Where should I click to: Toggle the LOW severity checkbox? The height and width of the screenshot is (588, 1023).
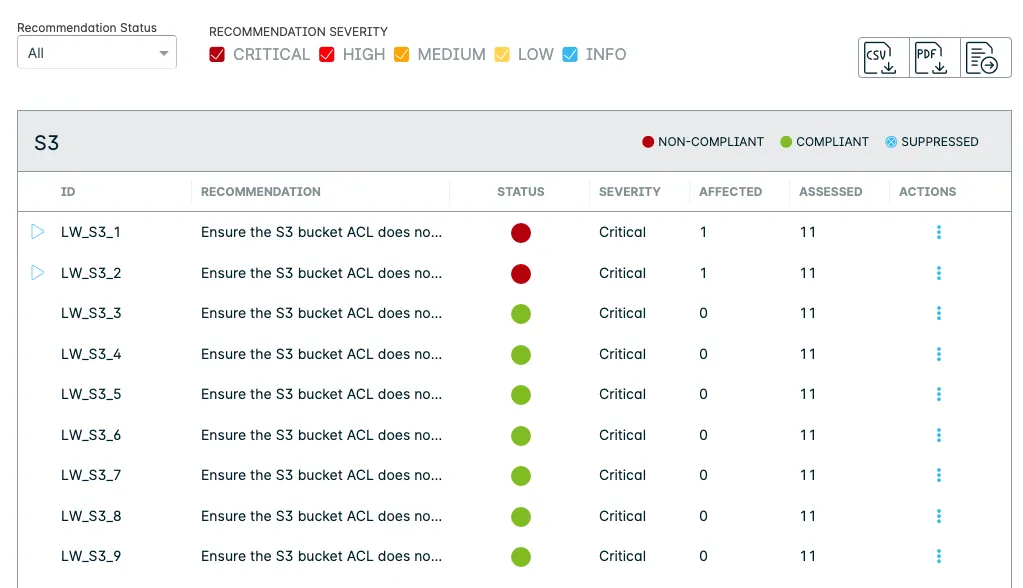(502, 54)
